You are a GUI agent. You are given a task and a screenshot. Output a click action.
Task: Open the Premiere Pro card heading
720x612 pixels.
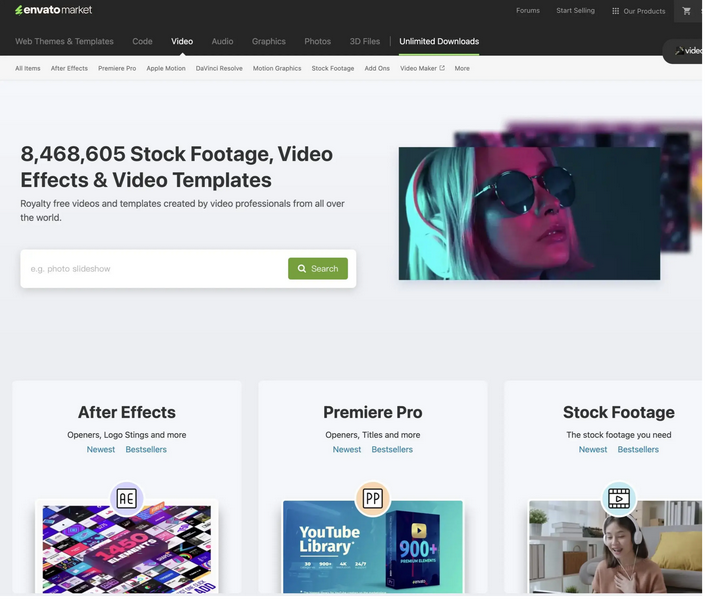[373, 412]
